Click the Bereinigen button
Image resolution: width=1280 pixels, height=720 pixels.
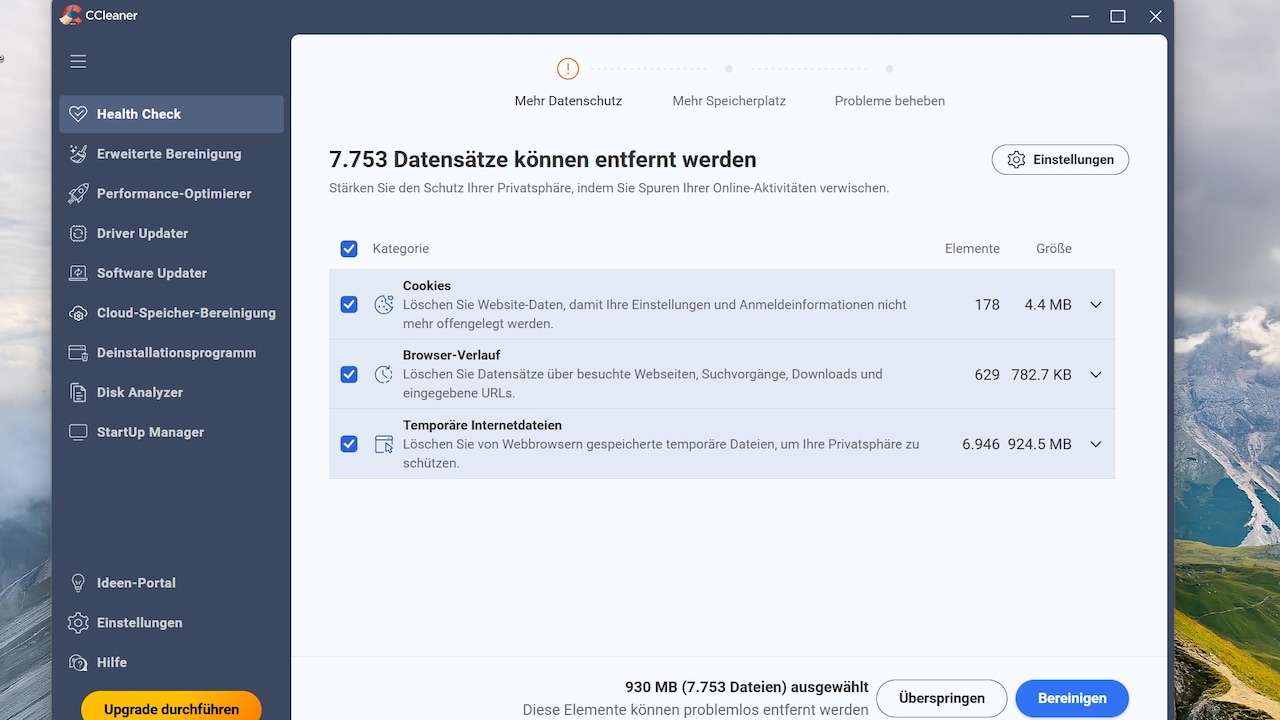pyautogui.click(x=1072, y=698)
